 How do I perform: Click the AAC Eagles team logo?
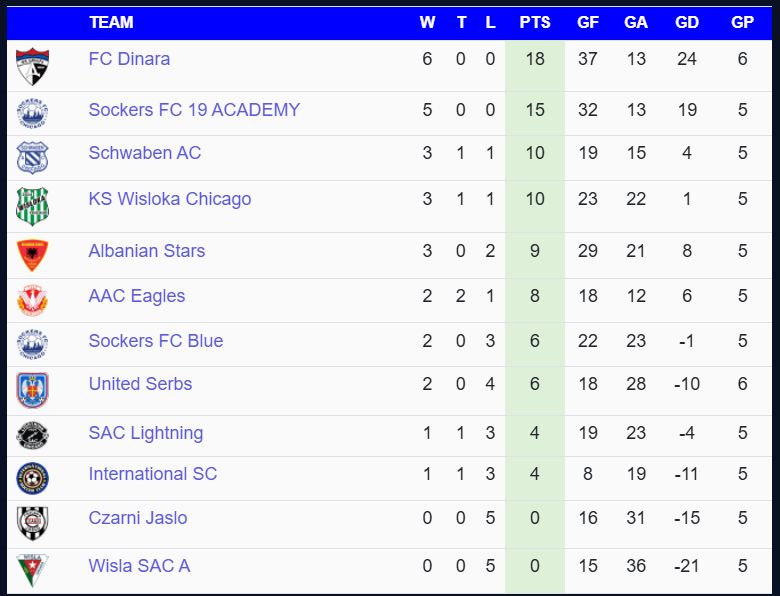pyautogui.click(x=32, y=300)
